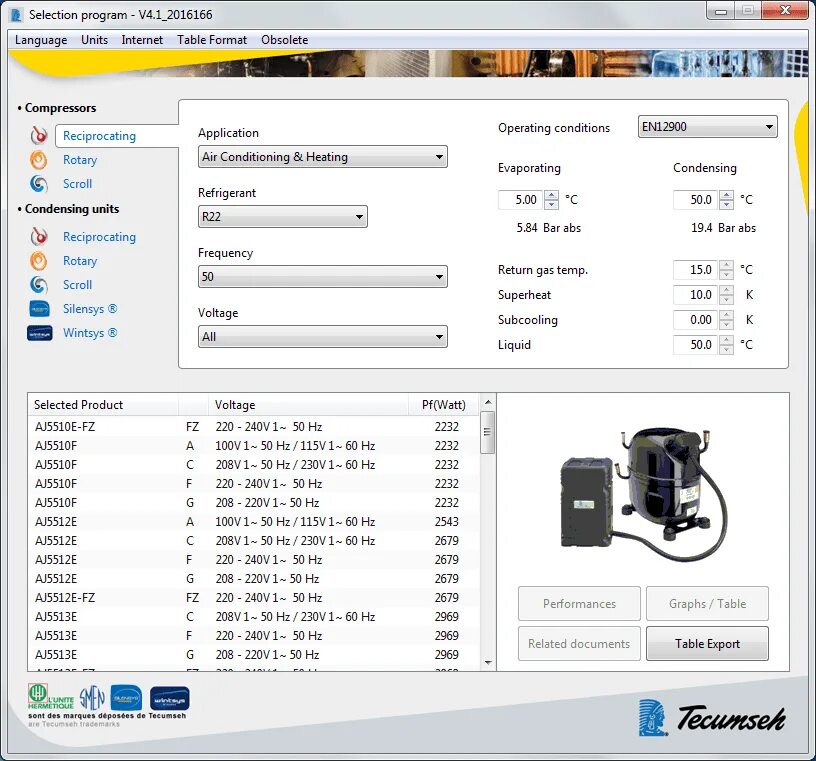816x761 pixels.
Task: Click the product list scrollbar thumb
Action: tap(488, 432)
